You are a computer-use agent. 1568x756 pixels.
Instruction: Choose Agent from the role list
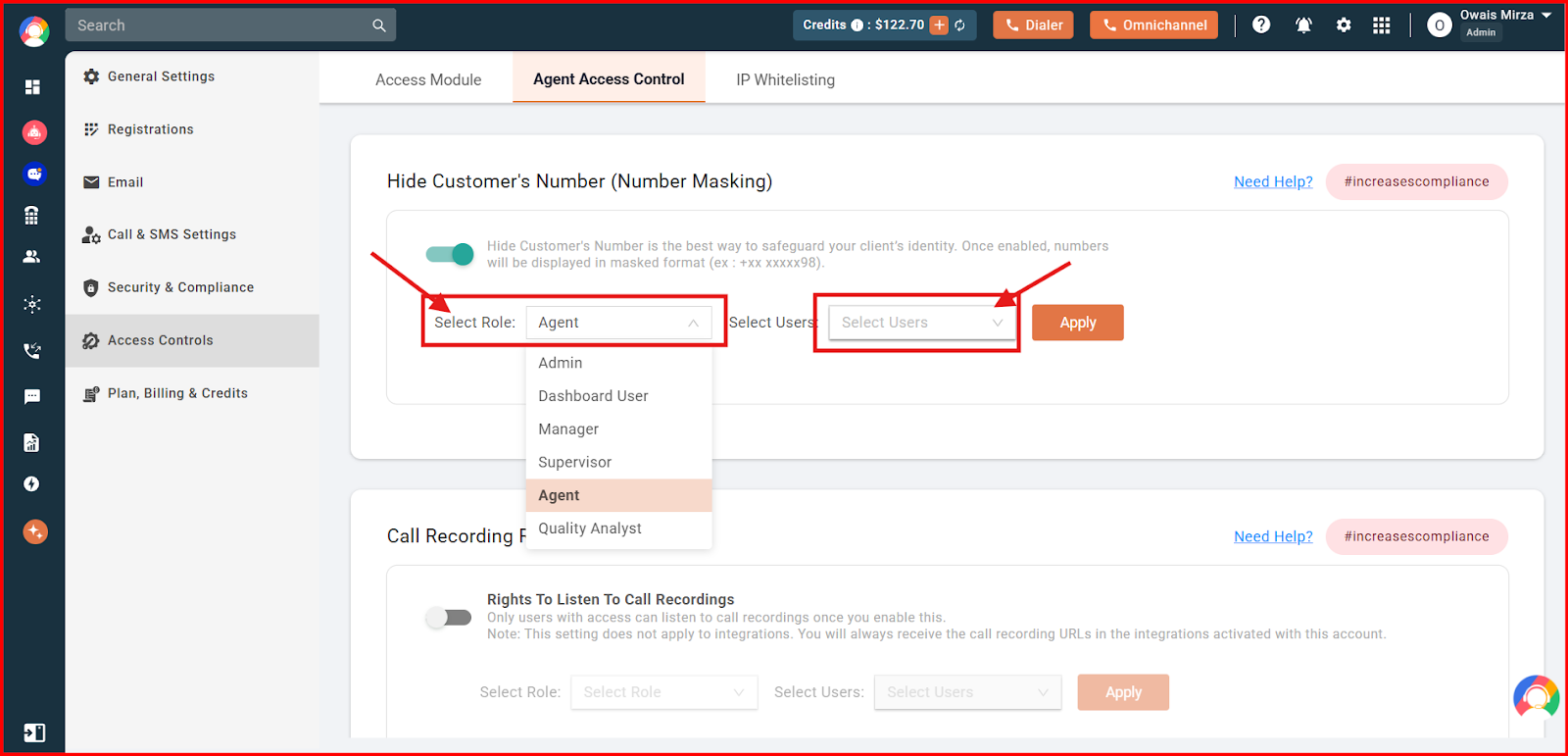point(618,495)
